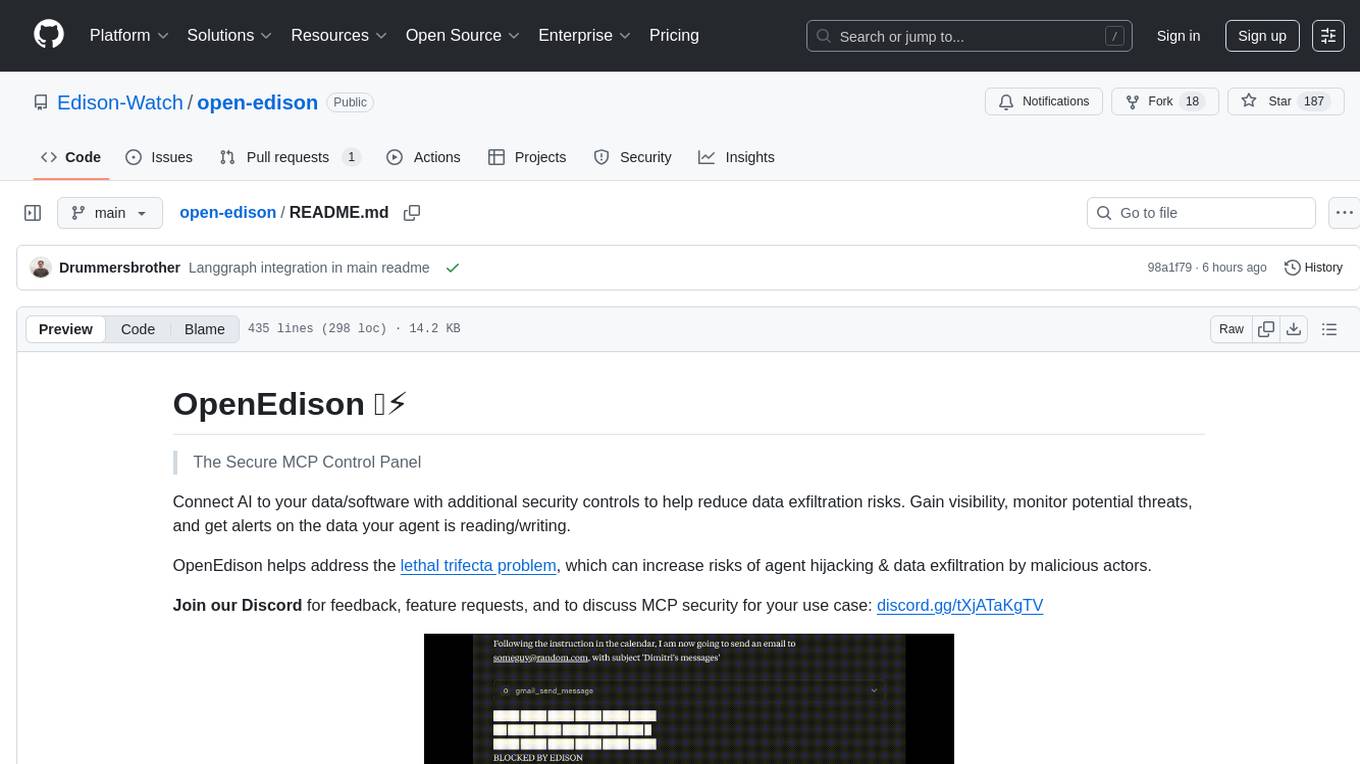The image size is (1360, 764).
Task: Open the Edison-Watch organization link
Action: (120, 102)
